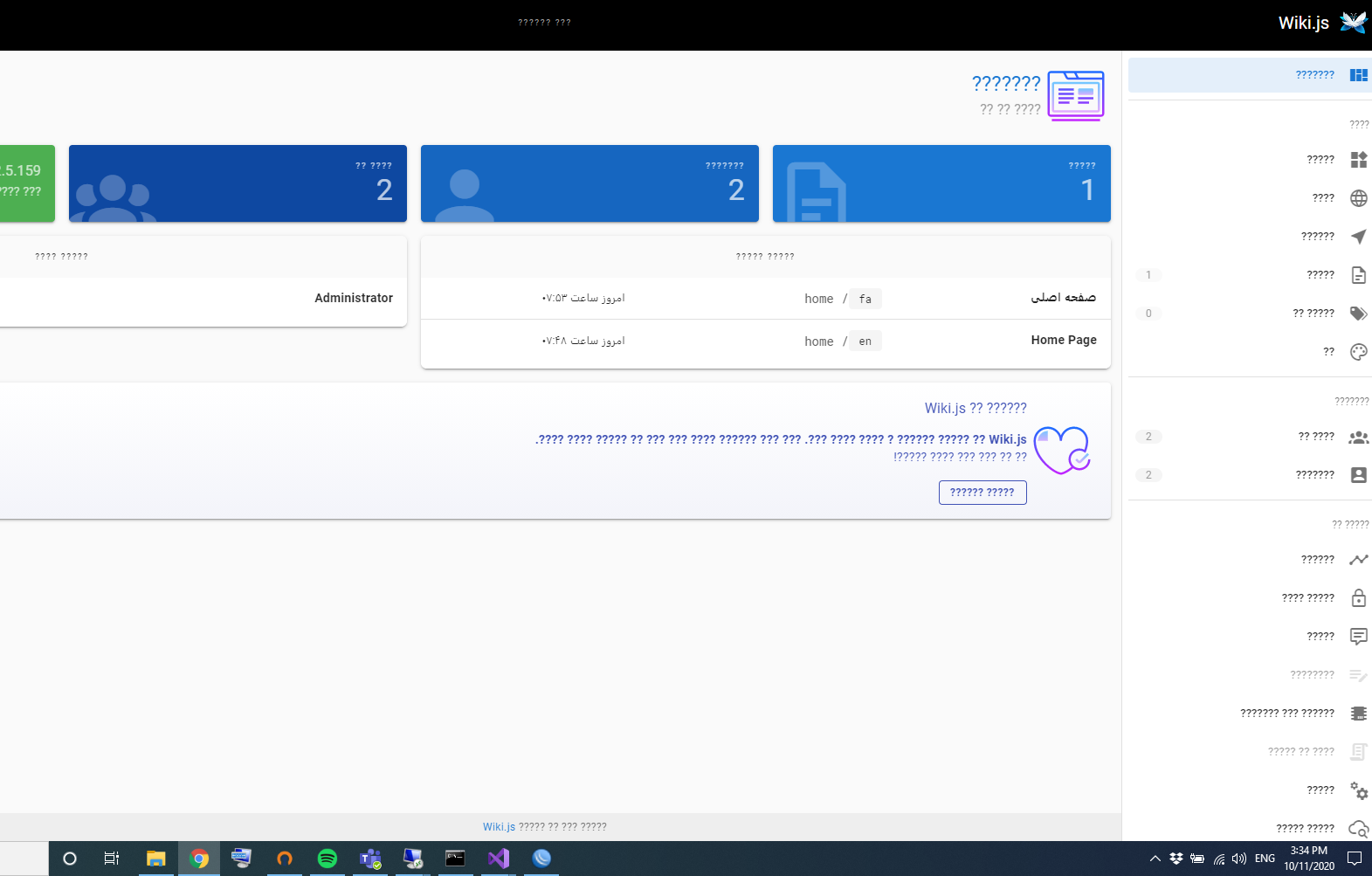This screenshot has height=876, width=1372.
Task: Open Pages document icon in sidebar
Action: tap(1359, 275)
